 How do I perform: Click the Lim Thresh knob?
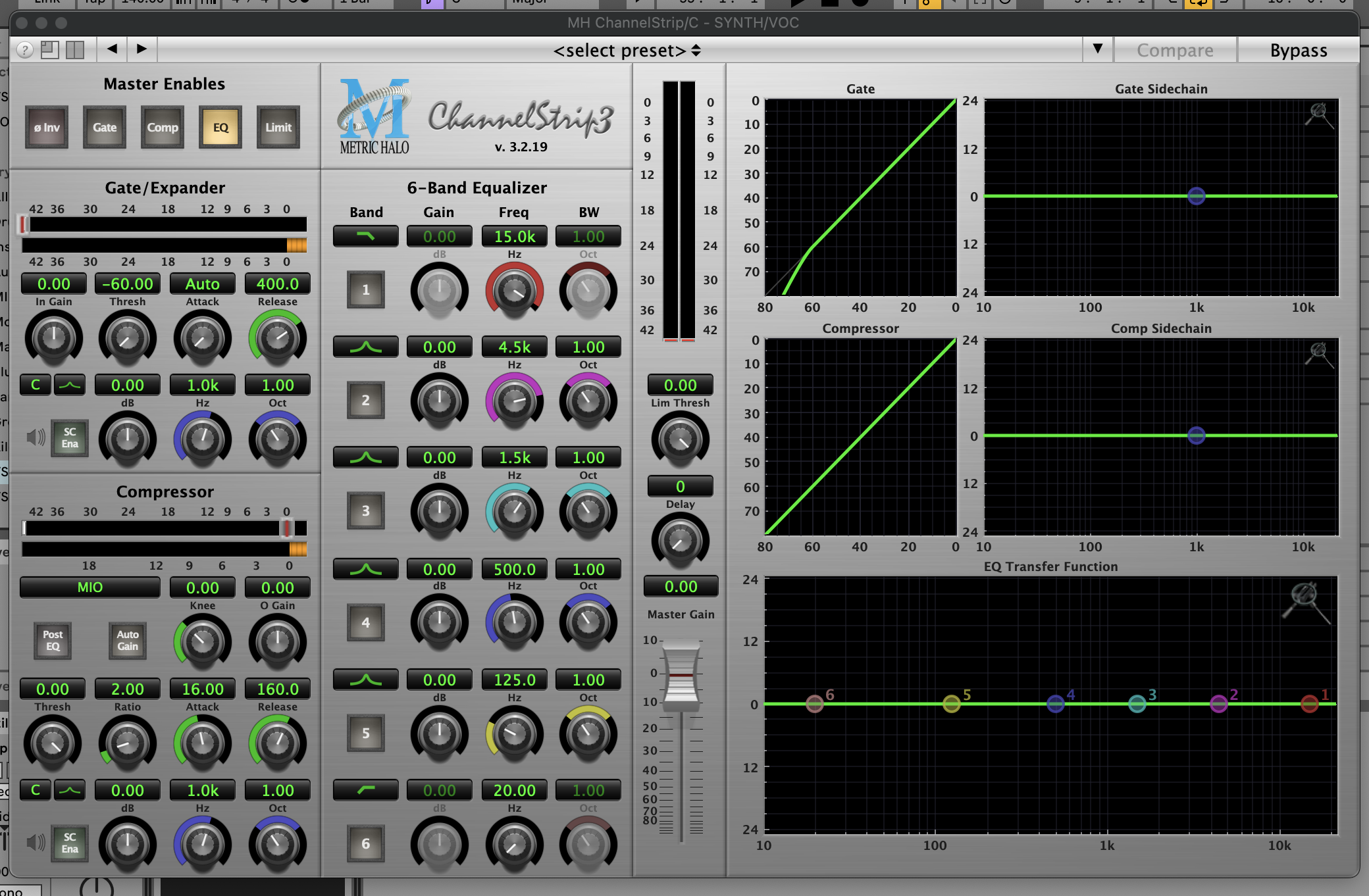point(680,439)
